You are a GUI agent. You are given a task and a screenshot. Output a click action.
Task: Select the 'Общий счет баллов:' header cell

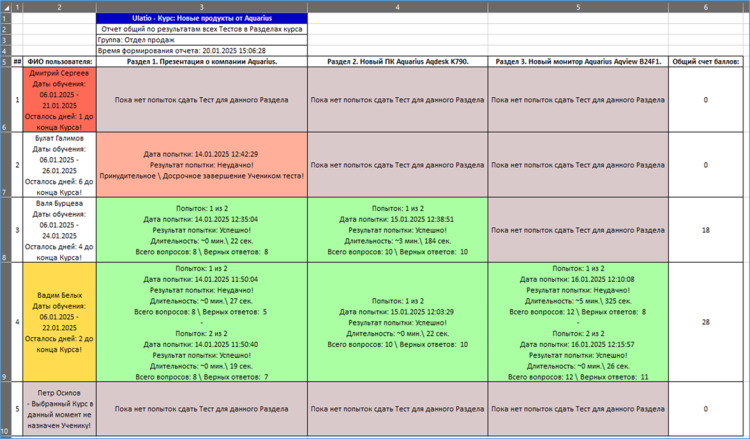click(705, 62)
